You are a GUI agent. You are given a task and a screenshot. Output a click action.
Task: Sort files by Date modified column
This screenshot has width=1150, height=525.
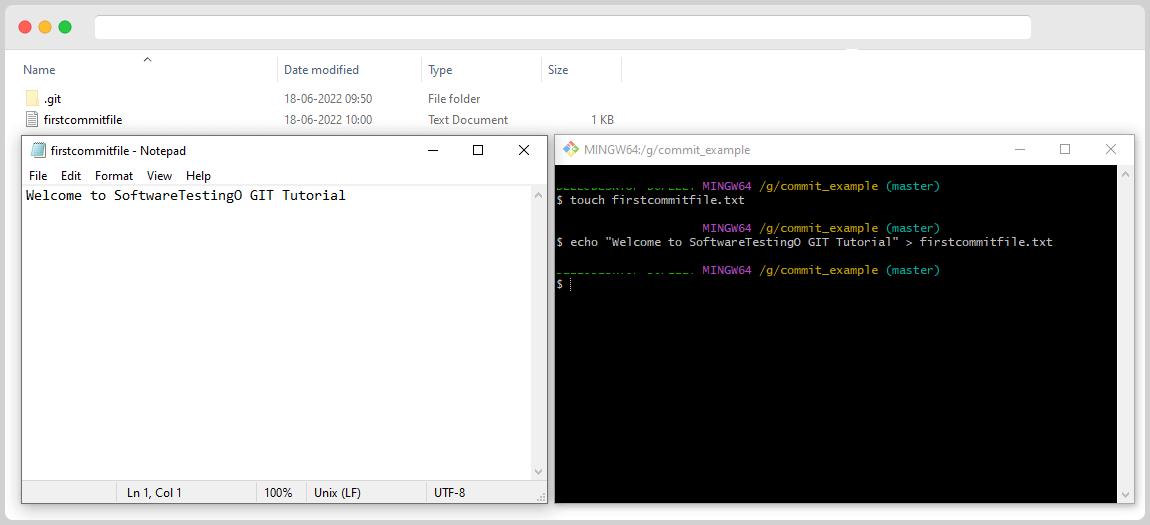[321, 70]
